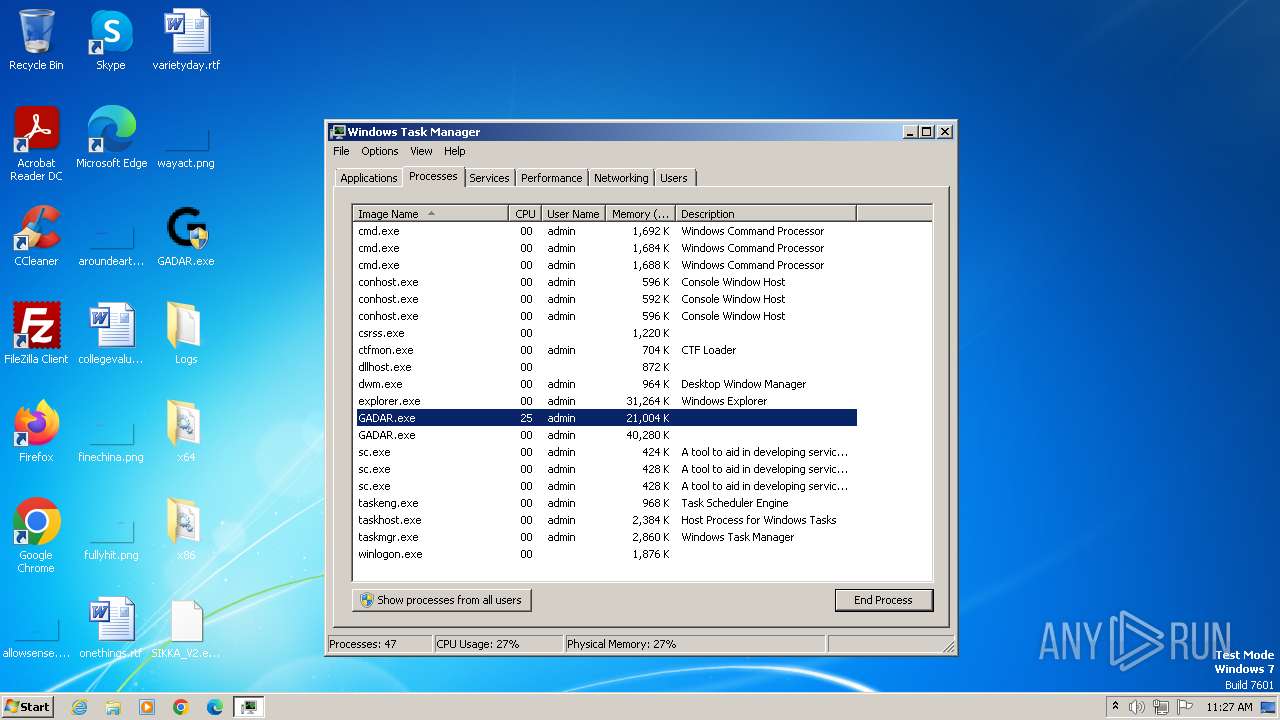The width and height of the screenshot is (1280, 720).
Task: Select the GADAR.exe desktop icon
Action: (x=186, y=236)
